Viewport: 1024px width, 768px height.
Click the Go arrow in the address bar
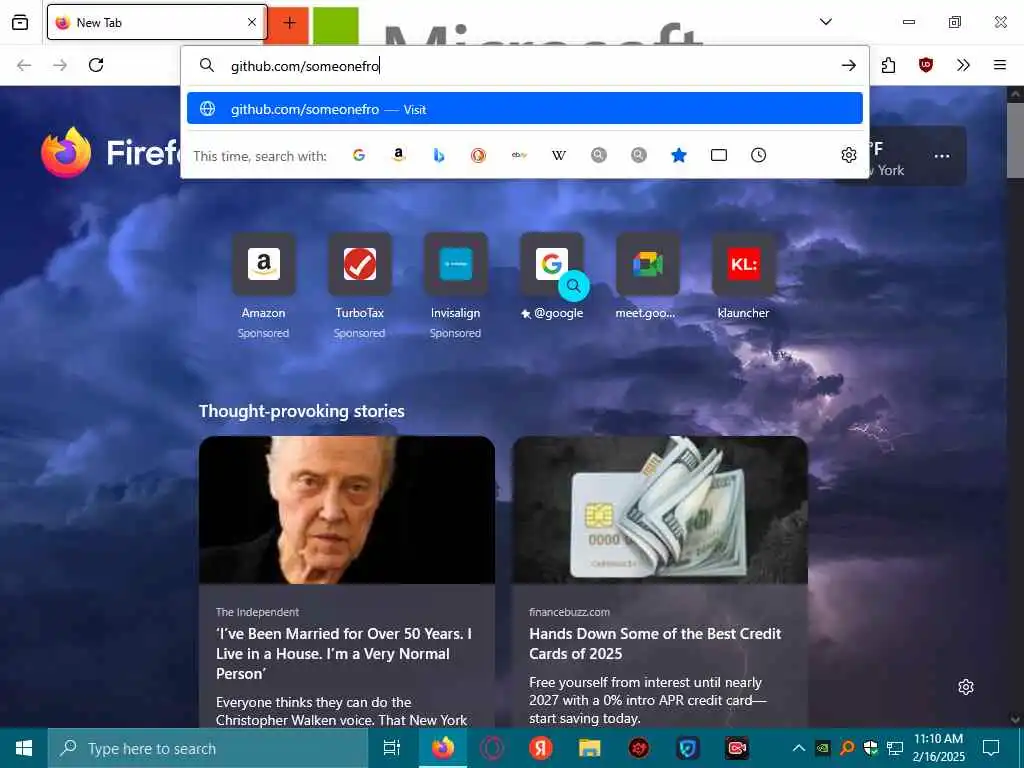click(848, 65)
